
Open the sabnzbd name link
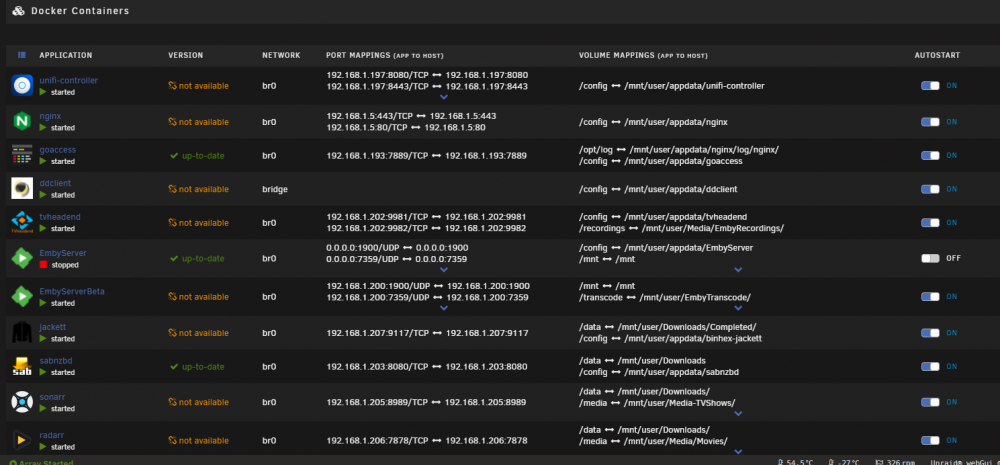point(56,360)
